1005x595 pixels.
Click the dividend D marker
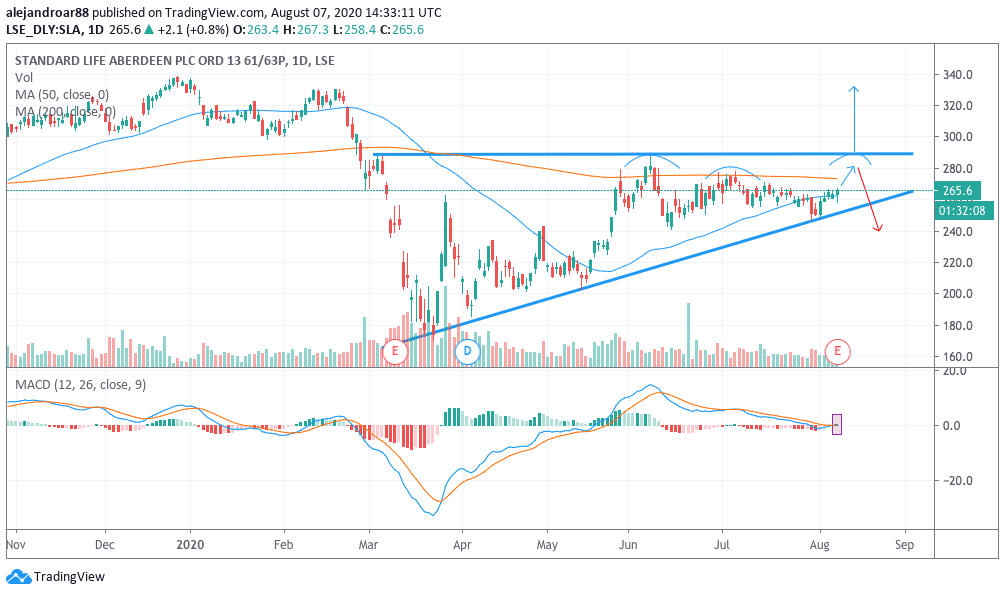[x=467, y=351]
